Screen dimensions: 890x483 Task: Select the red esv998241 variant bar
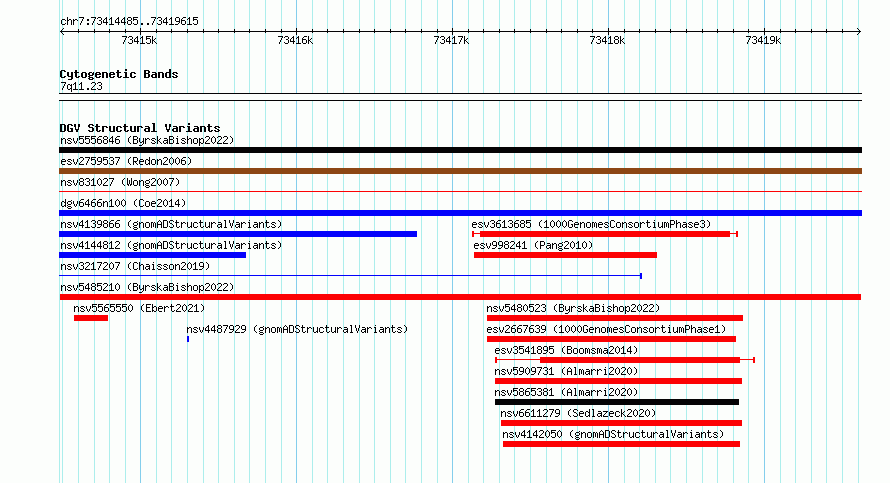tap(565, 255)
